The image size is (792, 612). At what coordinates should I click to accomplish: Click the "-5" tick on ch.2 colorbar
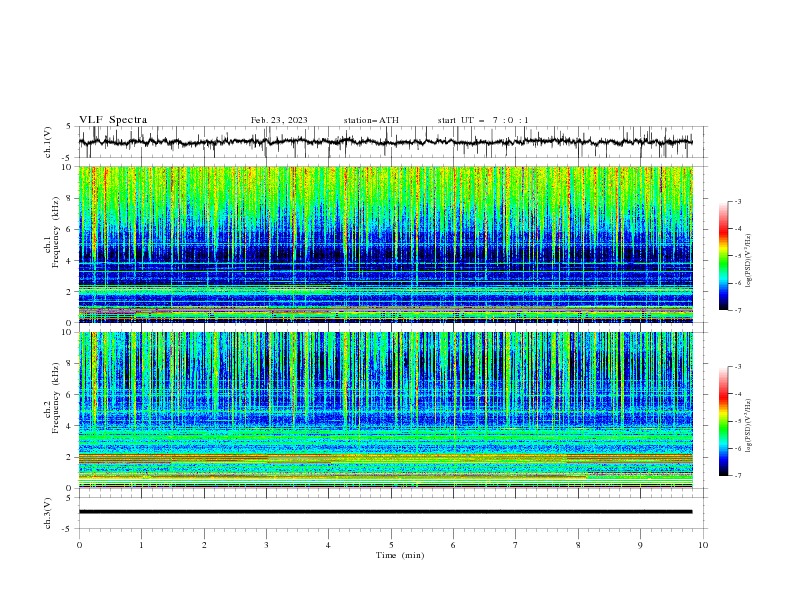click(737, 421)
